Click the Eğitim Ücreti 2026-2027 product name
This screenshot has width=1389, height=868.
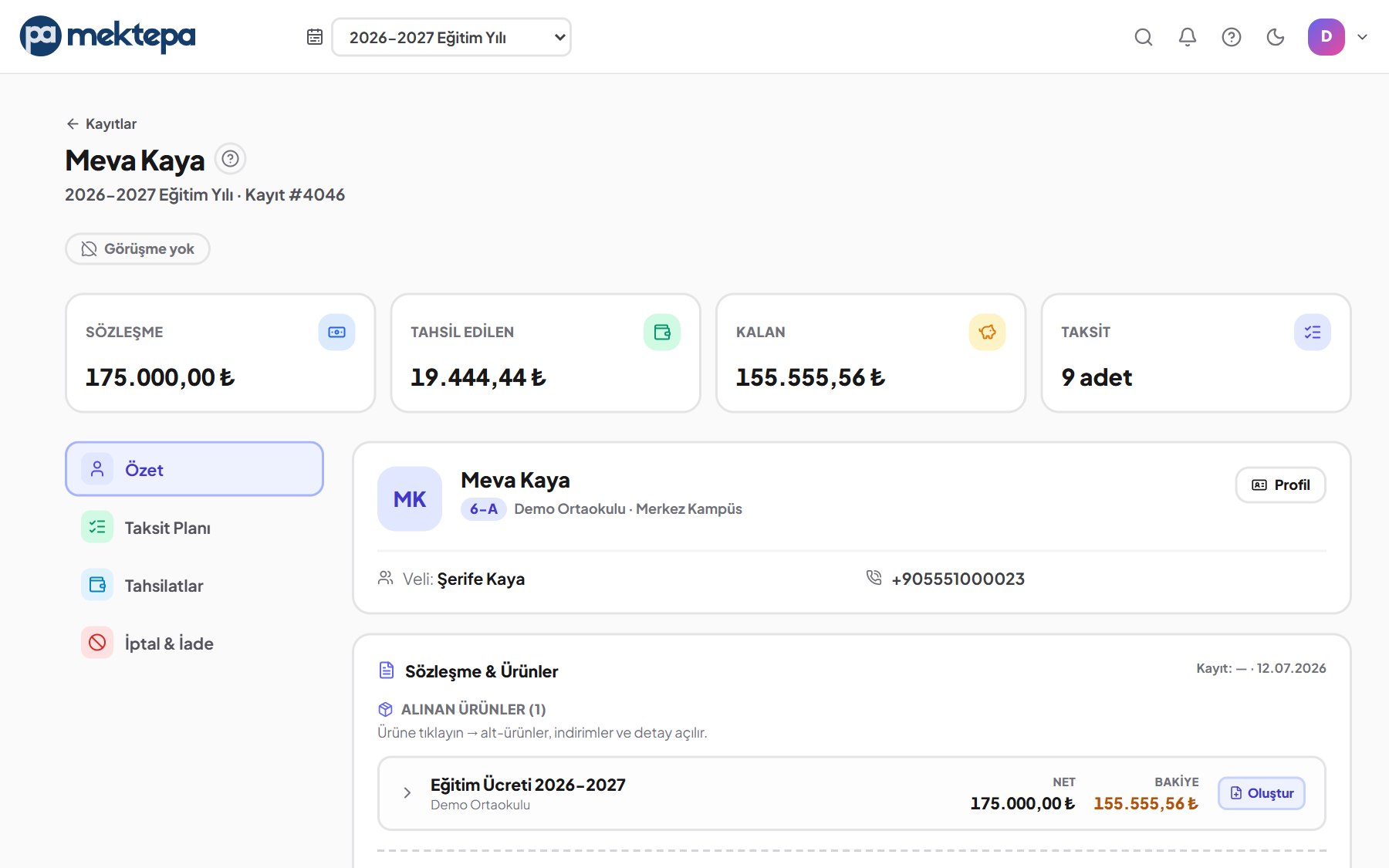528,785
